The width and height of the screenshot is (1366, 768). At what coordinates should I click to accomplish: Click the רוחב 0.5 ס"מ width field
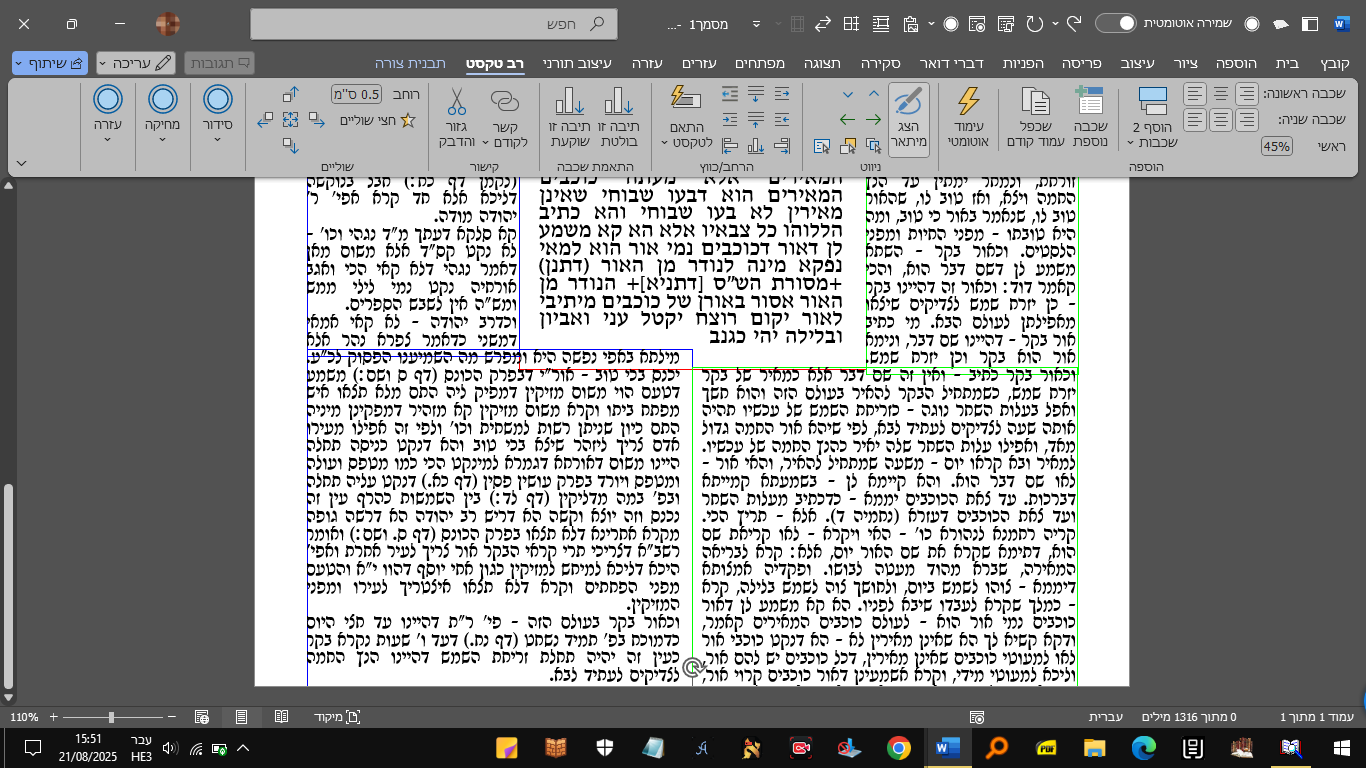pyautogui.click(x=356, y=95)
